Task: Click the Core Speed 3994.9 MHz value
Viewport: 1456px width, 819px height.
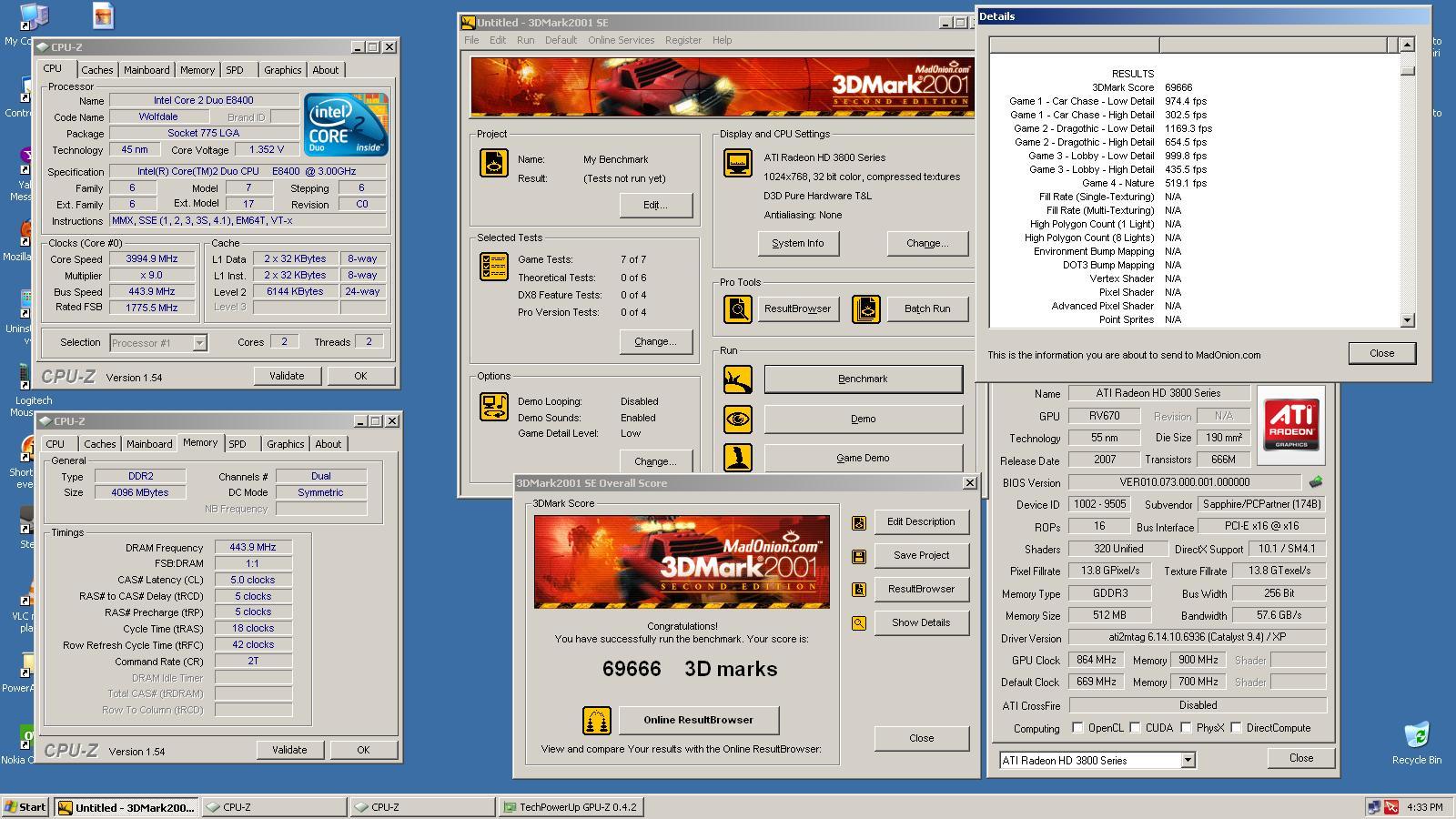Action: (152, 259)
